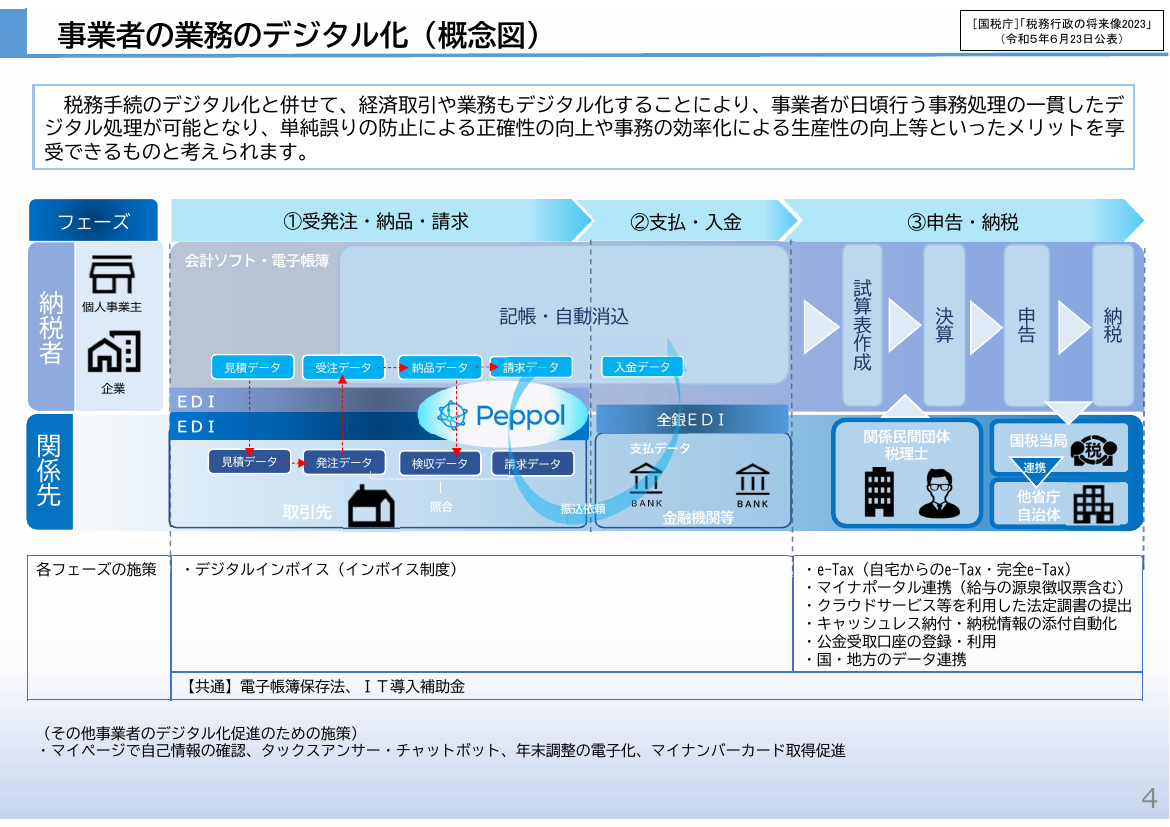Select the 税 emblem icon beside 国税当局
The height and width of the screenshot is (827, 1170).
coord(1093,450)
